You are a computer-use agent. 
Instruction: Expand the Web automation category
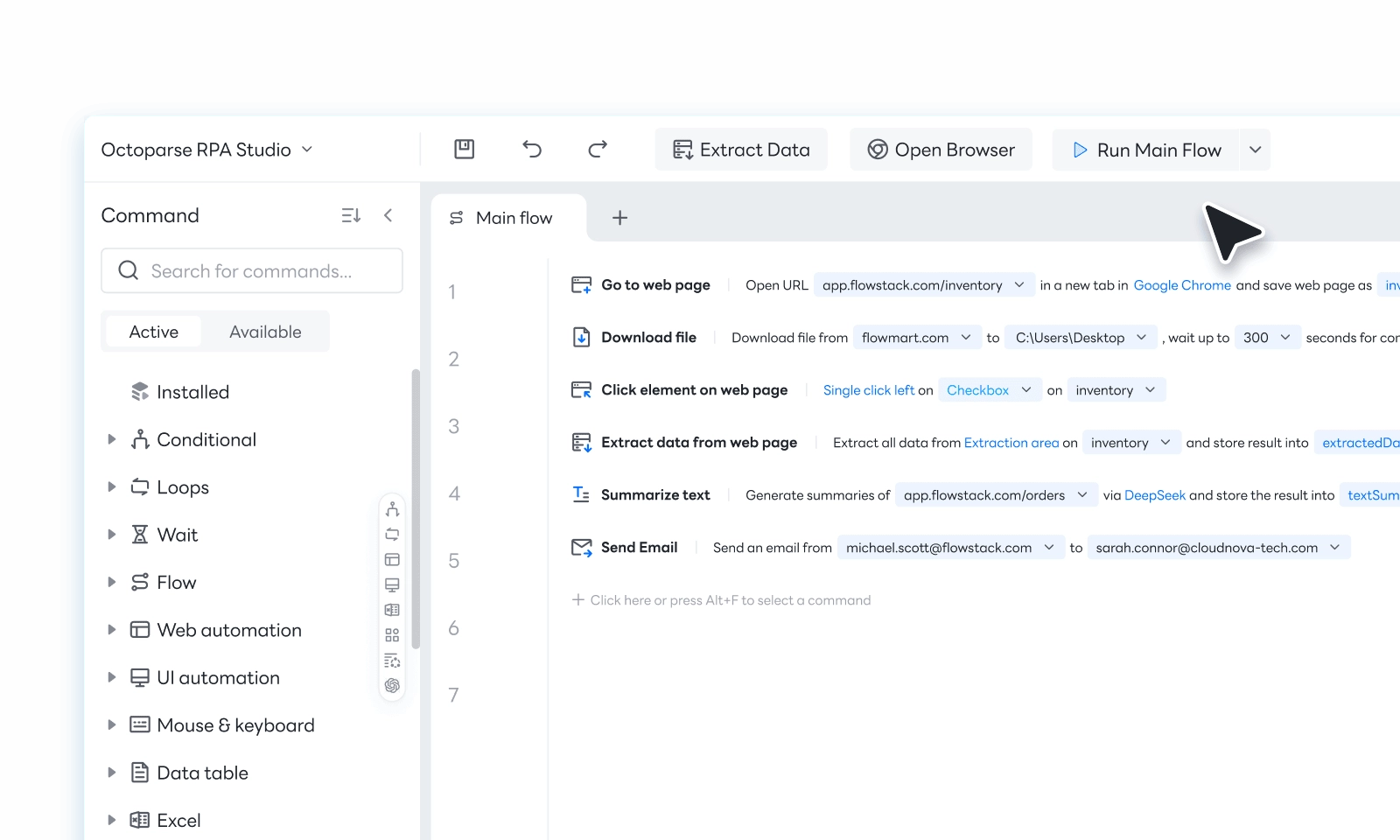pyautogui.click(x=112, y=630)
